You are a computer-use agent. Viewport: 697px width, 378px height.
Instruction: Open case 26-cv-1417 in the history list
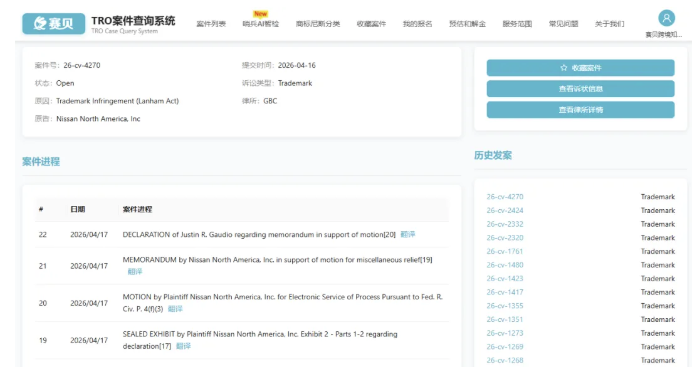505,292
